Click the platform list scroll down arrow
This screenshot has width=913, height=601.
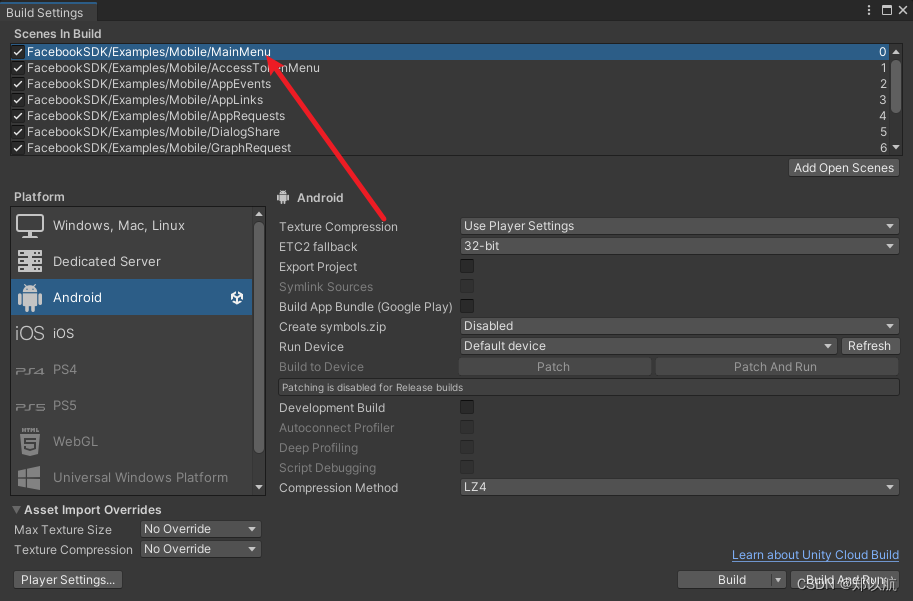[x=259, y=487]
